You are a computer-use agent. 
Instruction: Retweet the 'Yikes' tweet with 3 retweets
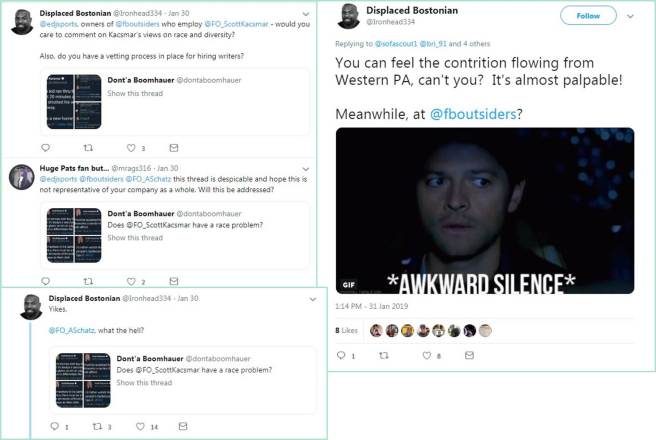[x=97, y=426]
